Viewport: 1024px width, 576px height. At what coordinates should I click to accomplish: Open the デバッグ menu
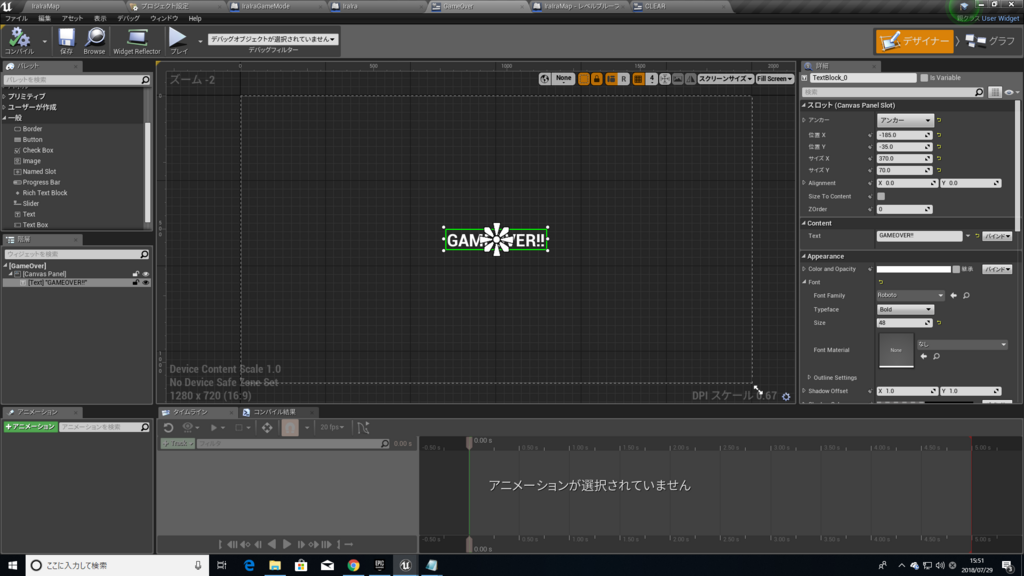pos(128,18)
